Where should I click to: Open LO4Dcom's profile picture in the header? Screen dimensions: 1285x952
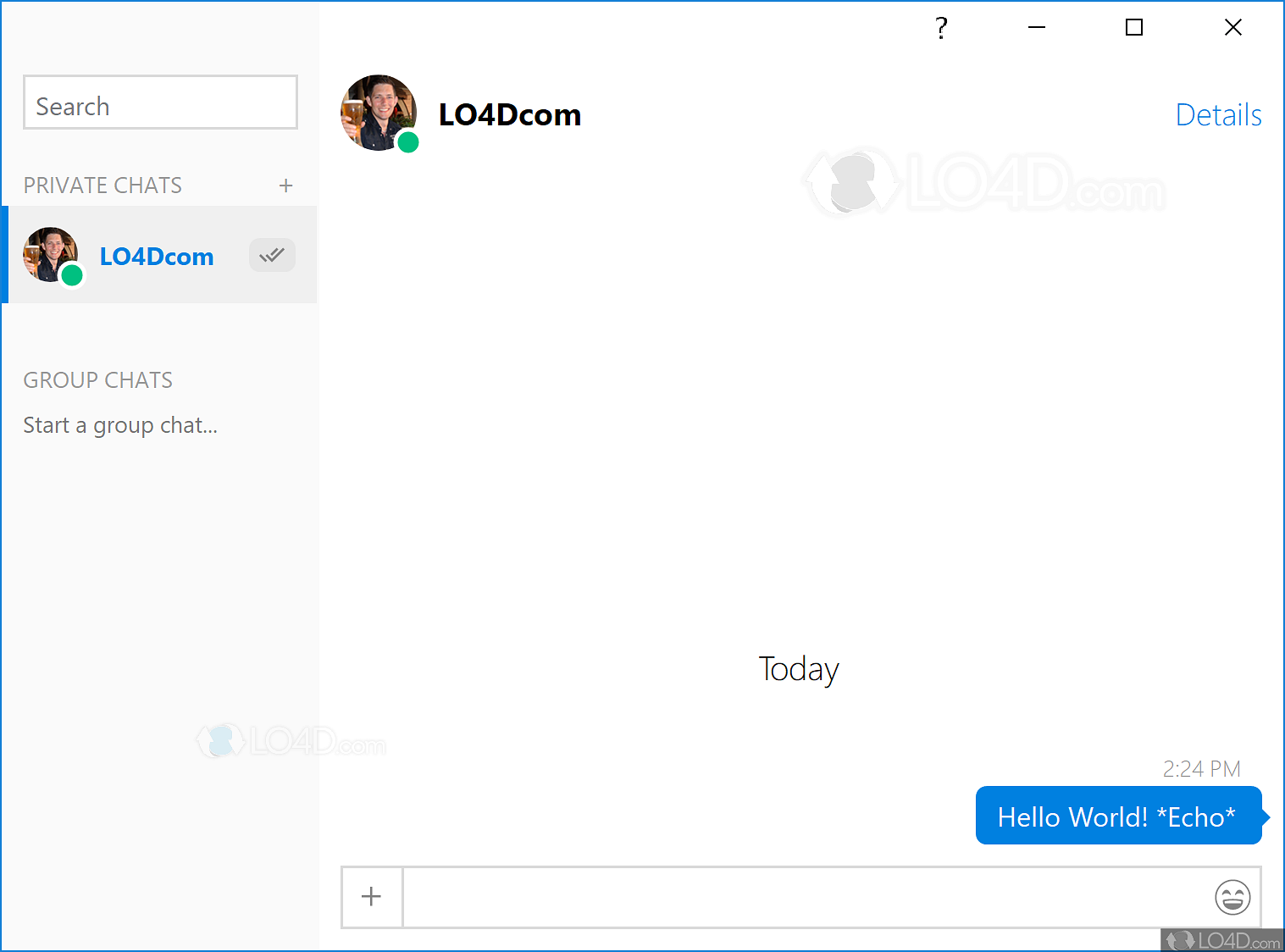(x=379, y=113)
